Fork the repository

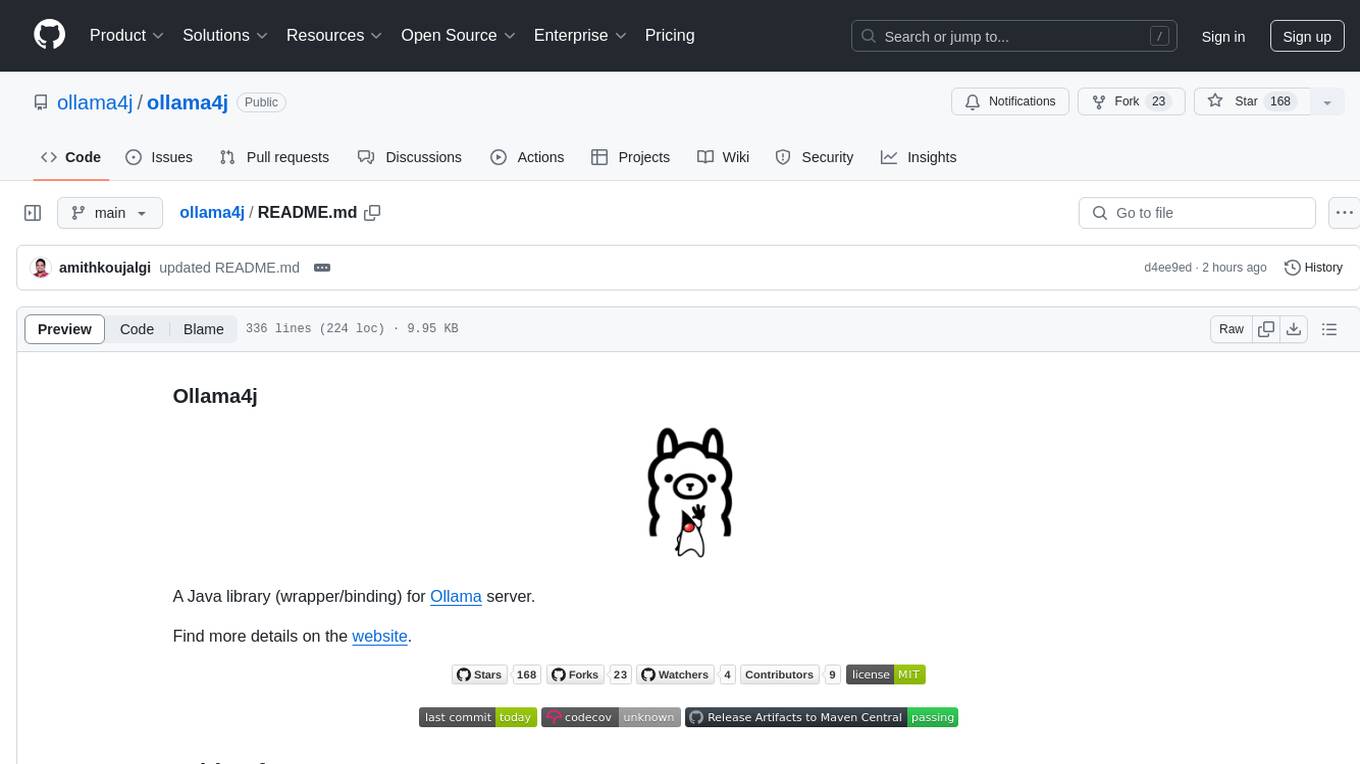click(x=1131, y=102)
